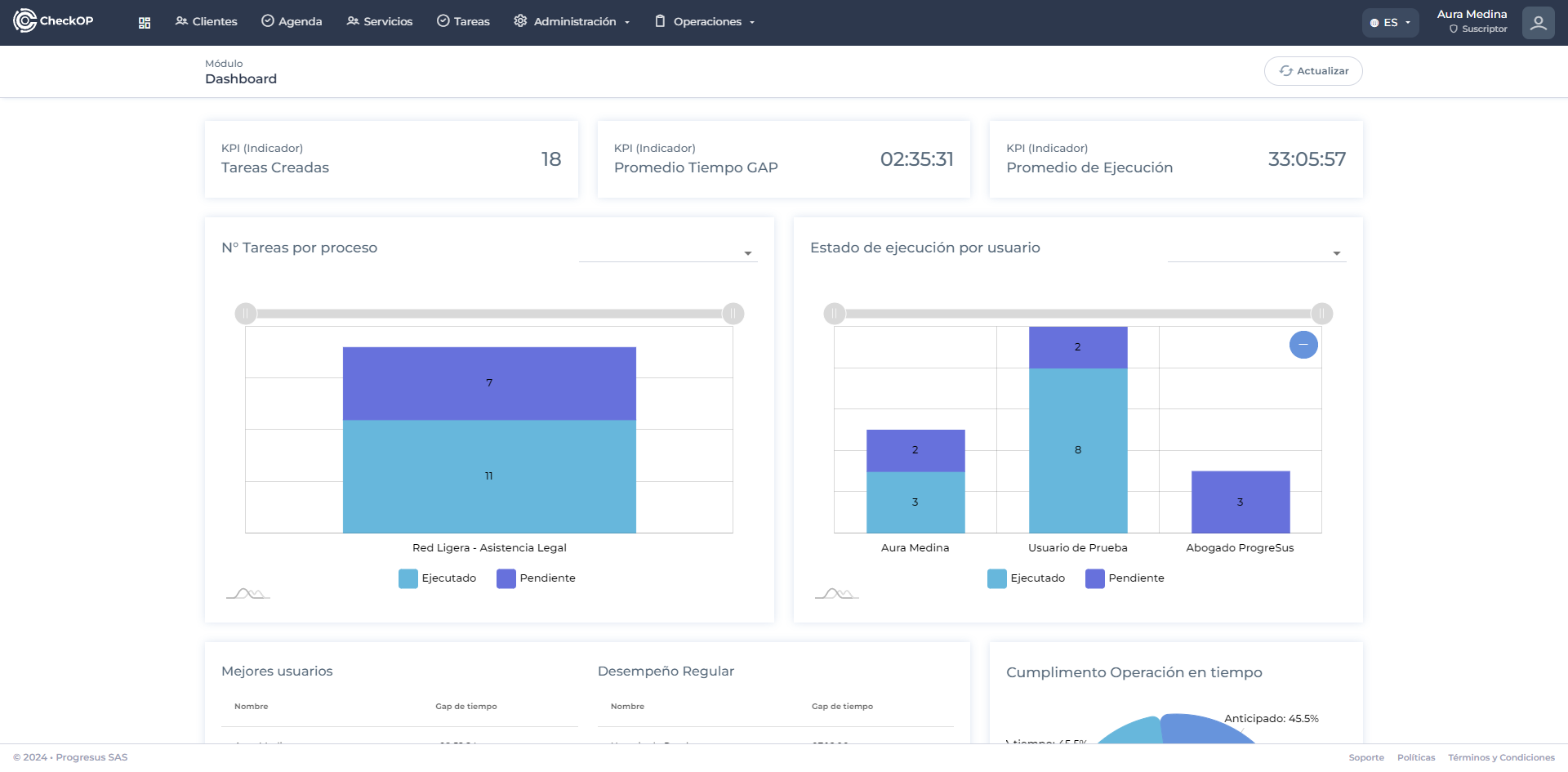Screen dimensions: 1568x772
Task: Click Usuario de Prueba's Ejecutado segment showing 8
Action: (x=1078, y=450)
